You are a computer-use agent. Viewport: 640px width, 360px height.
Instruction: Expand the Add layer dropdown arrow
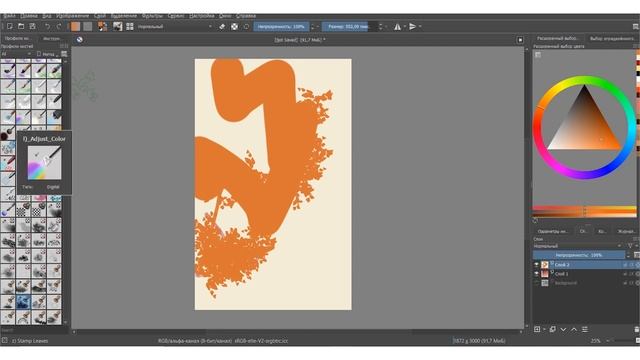[x=544, y=329]
